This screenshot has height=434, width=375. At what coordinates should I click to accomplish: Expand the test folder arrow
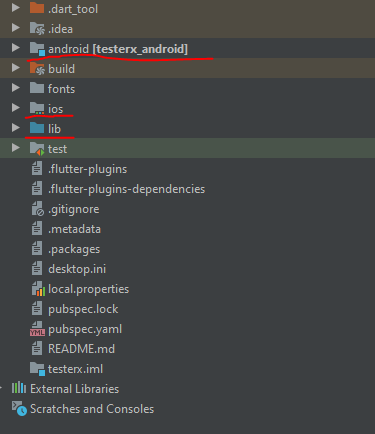[x=15, y=148]
